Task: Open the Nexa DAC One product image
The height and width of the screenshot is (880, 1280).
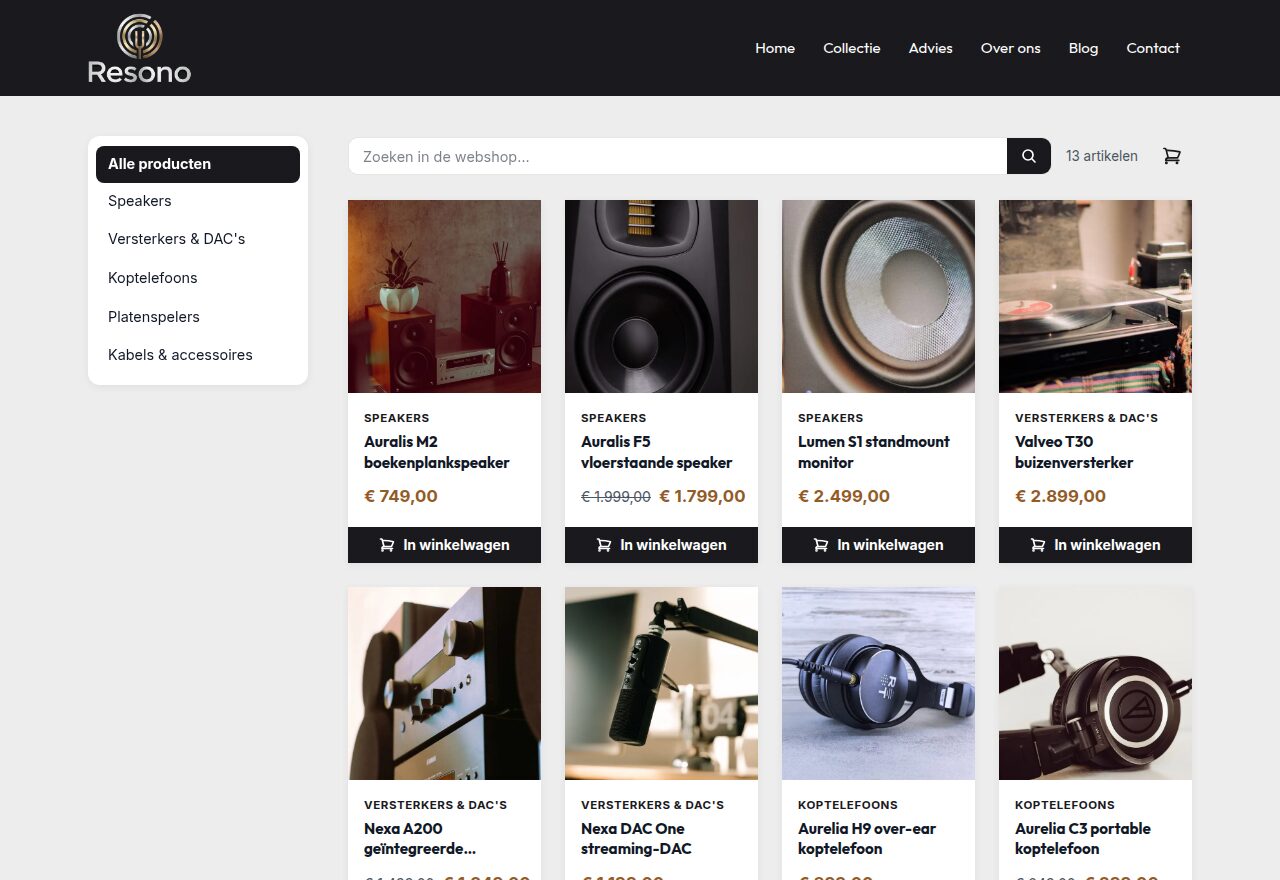Action: (661, 683)
